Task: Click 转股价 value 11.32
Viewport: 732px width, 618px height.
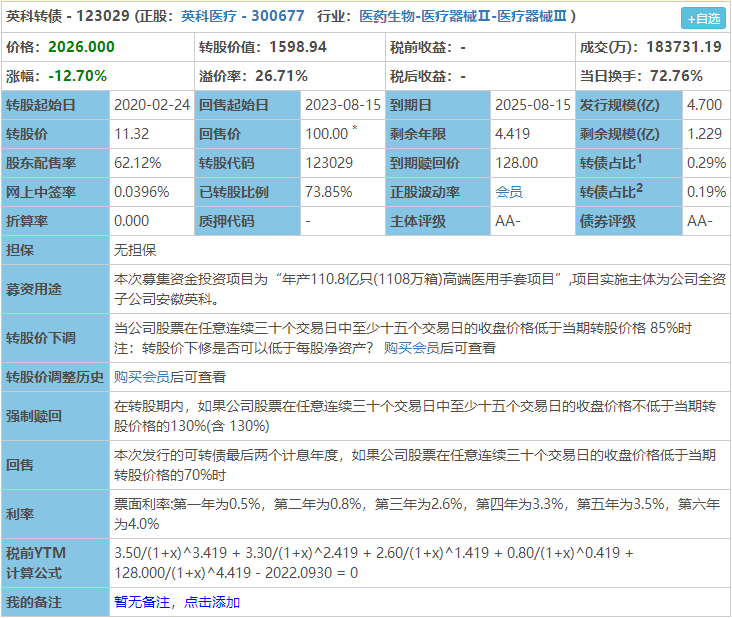Action: click(x=132, y=134)
